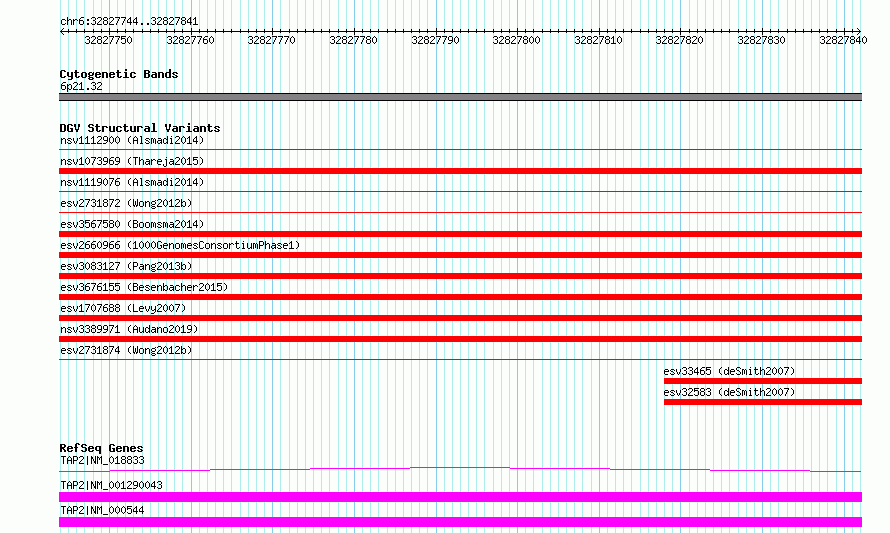Open the nsv1119076 (Alsmadi2014) variant label
This screenshot has height=533, width=890.
pos(132,182)
